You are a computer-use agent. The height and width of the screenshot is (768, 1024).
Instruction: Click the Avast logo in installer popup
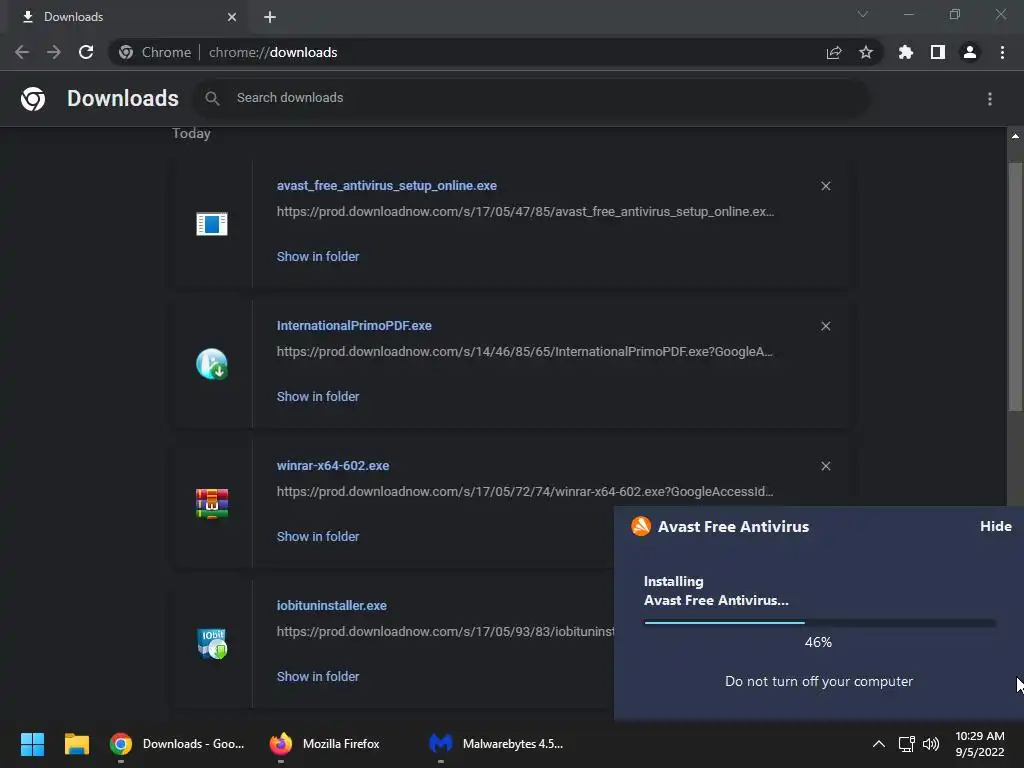coord(641,526)
